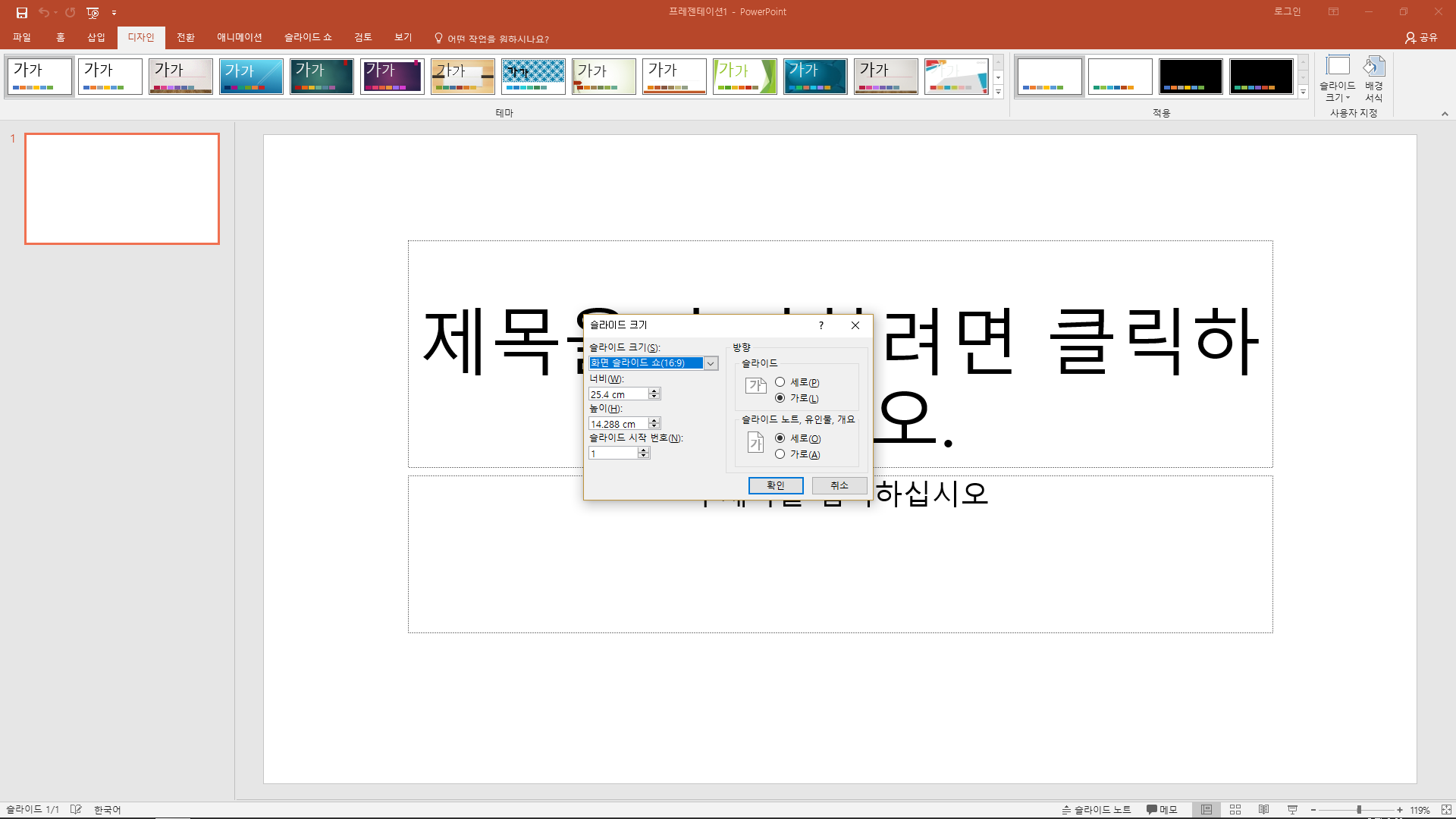Toggle the 슬라이드 노트 notes button
The width and height of the screenshot is (1456, 819).
click(x=1096, y=810)
